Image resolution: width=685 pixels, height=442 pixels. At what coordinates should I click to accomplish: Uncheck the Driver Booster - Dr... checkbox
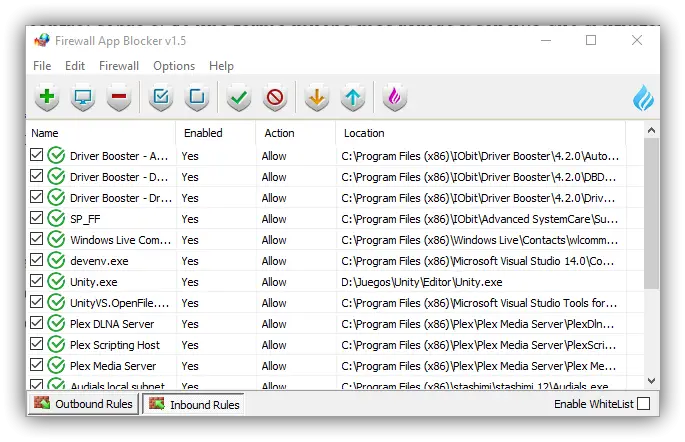[37, 197]
